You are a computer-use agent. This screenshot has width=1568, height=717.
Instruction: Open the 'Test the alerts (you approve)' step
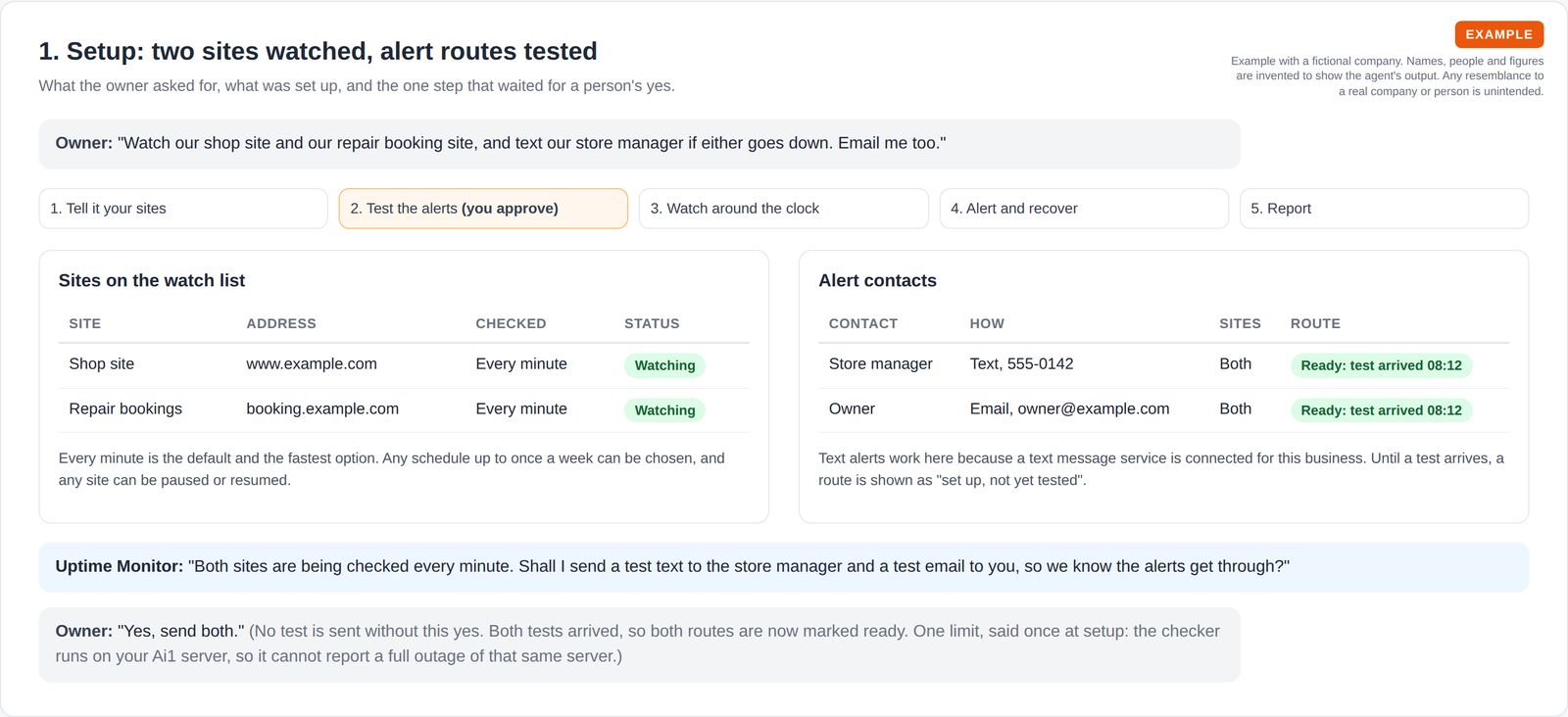483,209
